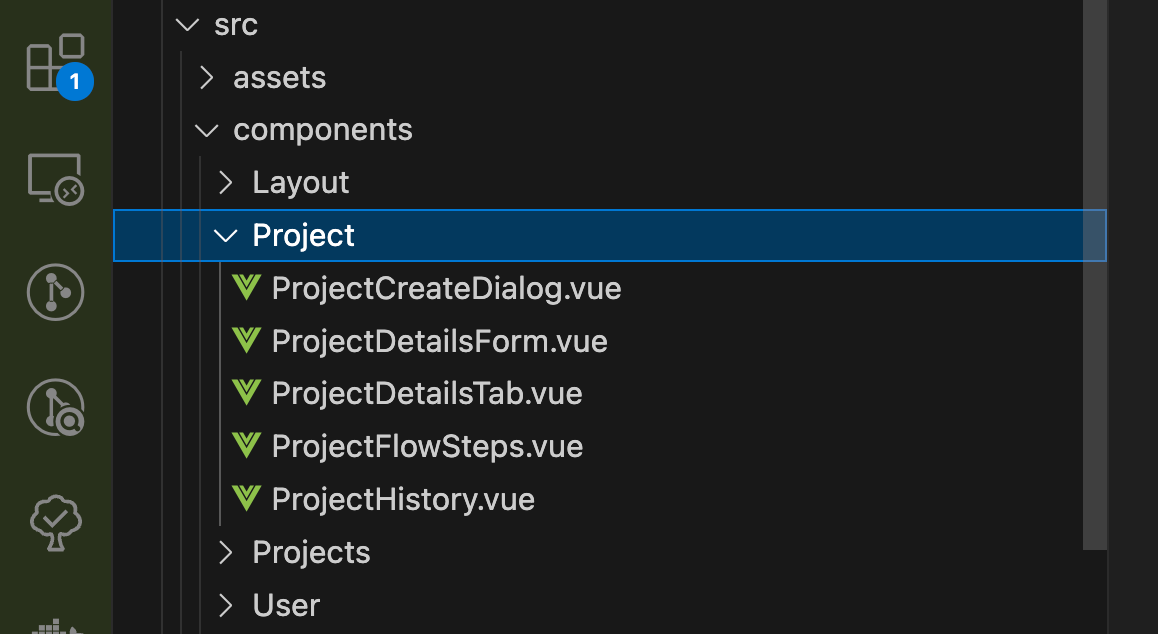Open the Source Control icon
Viewport: 1158px width, 634px height.
coord(55,293)
